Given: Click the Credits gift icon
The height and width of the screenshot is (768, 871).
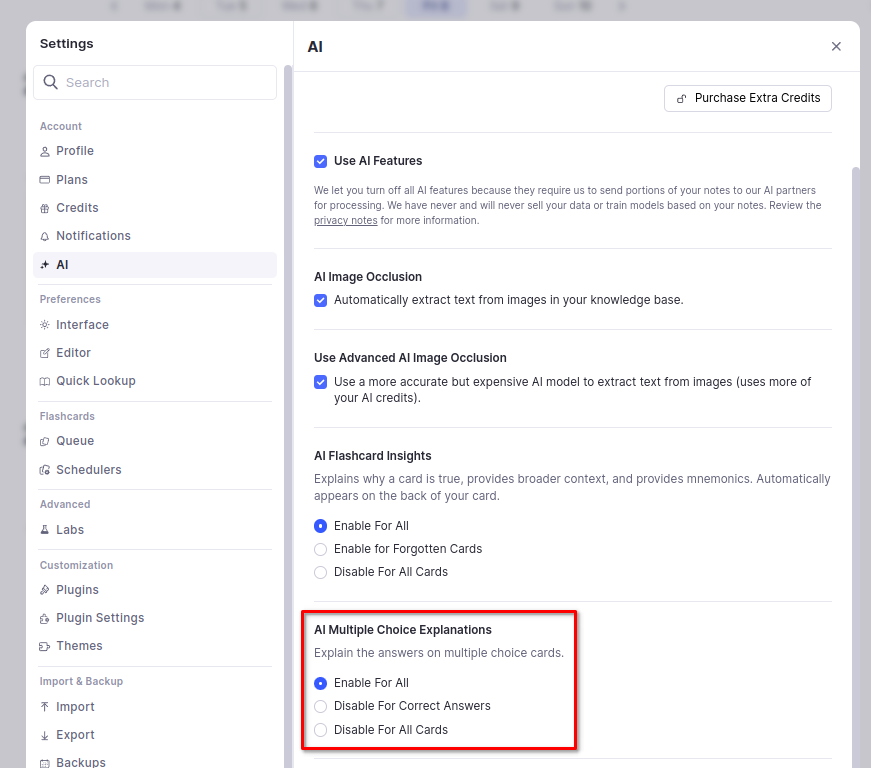Looking at the screenshot, I should [x=45, y=208].
